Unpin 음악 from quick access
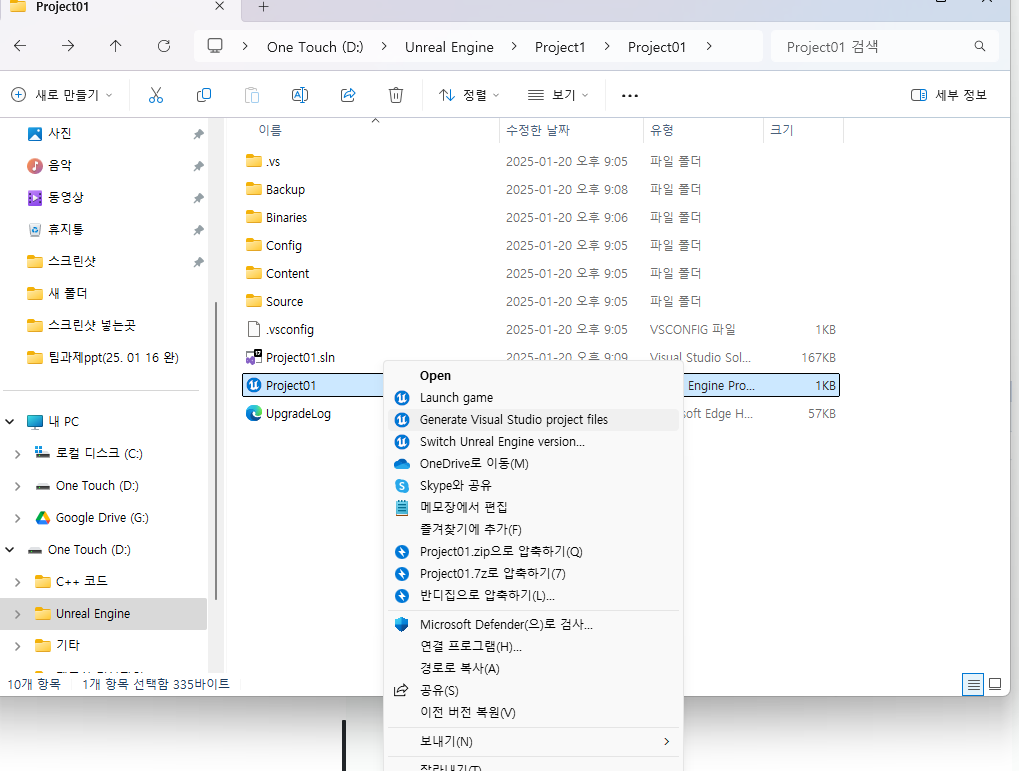The width and height of the screenshot is (1019, 771). click(198, 166)
